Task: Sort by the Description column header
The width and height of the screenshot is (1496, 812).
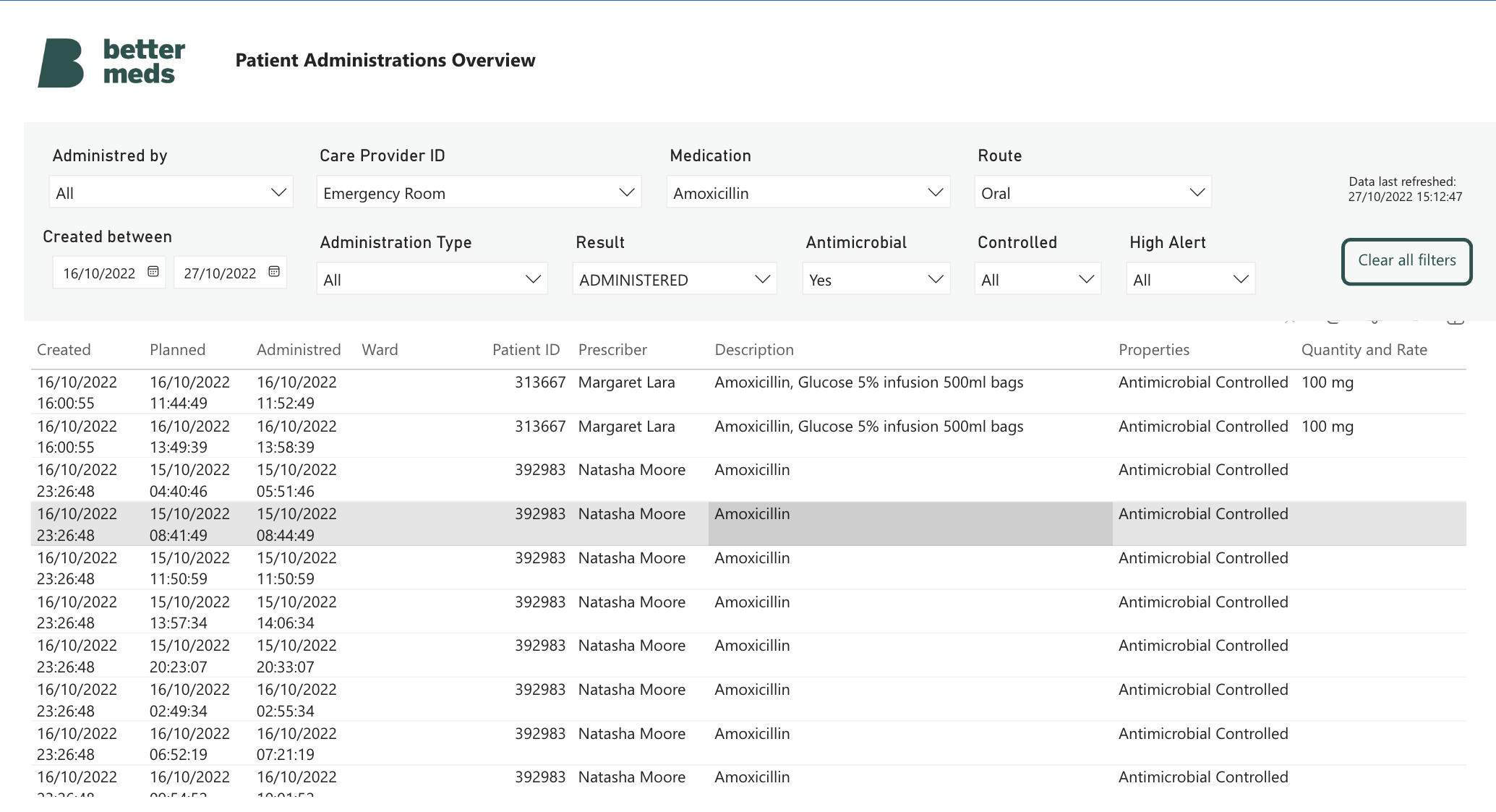Action: 754,350
